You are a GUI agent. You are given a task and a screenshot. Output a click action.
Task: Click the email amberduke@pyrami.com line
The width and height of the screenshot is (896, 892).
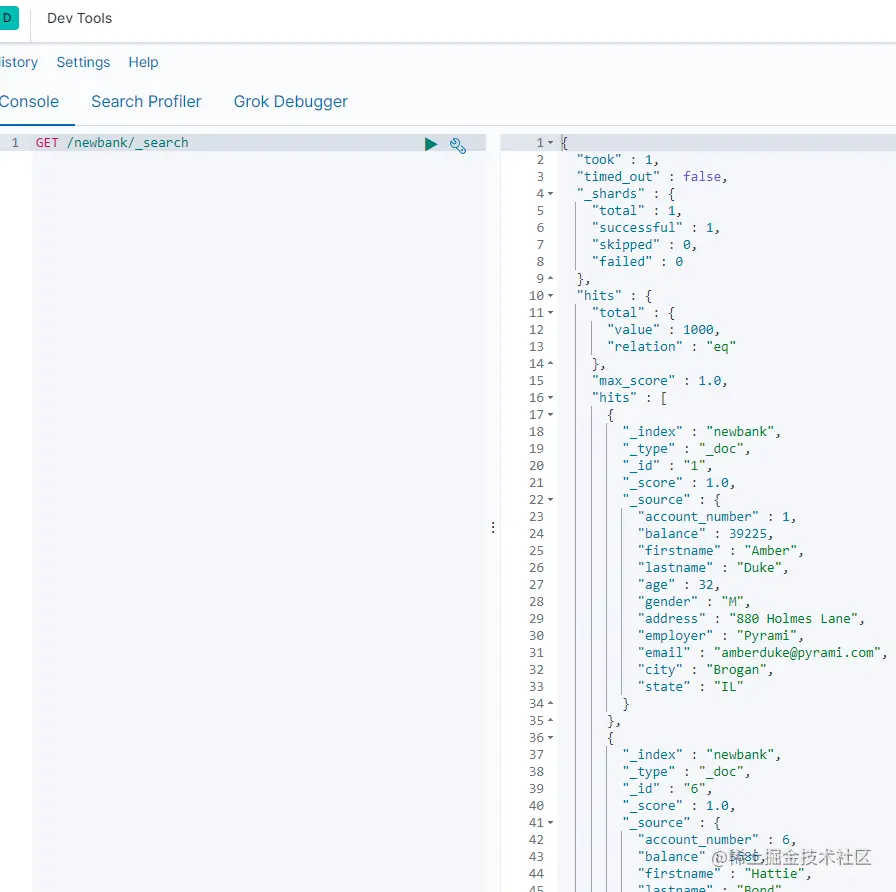762,653
